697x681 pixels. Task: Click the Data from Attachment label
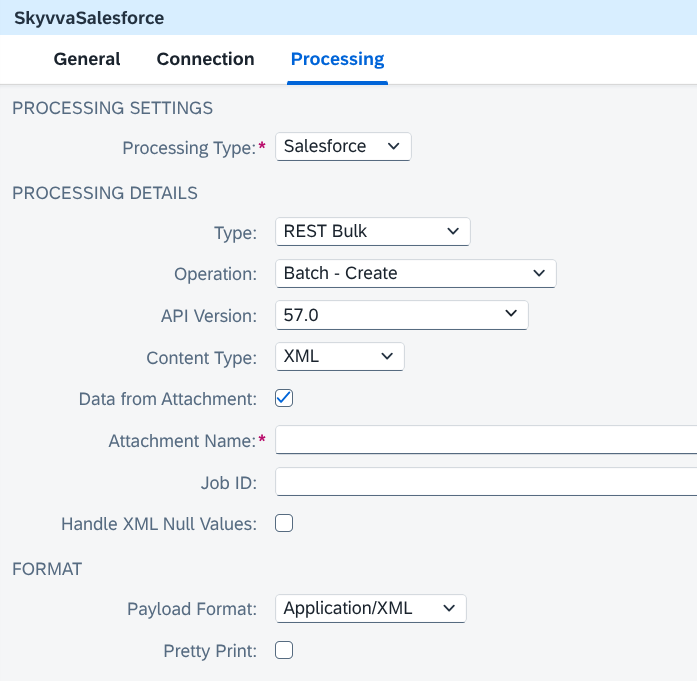click(168, 399)
